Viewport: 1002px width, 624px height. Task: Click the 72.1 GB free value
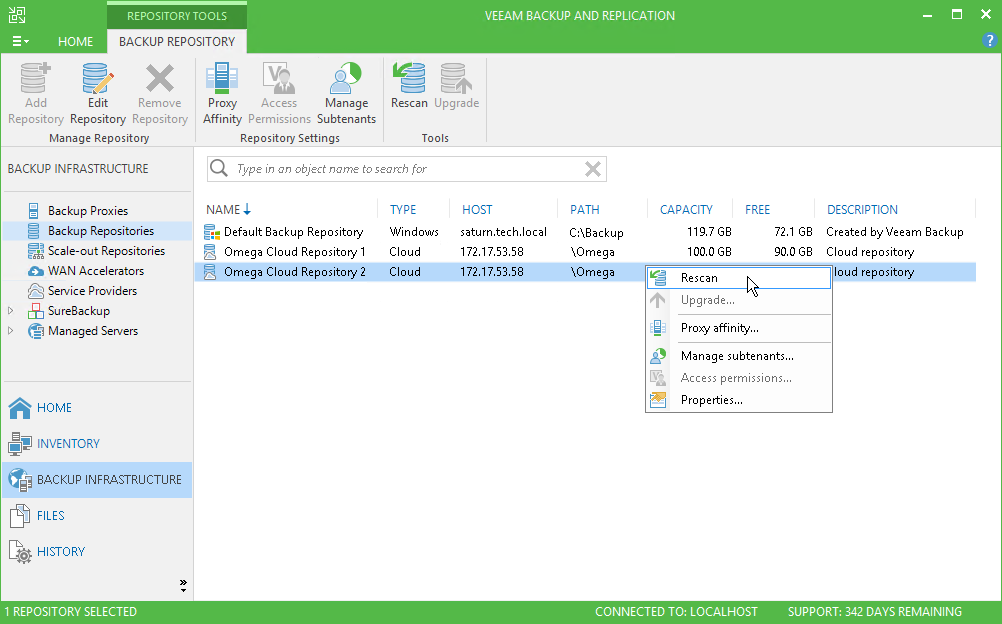793,232
